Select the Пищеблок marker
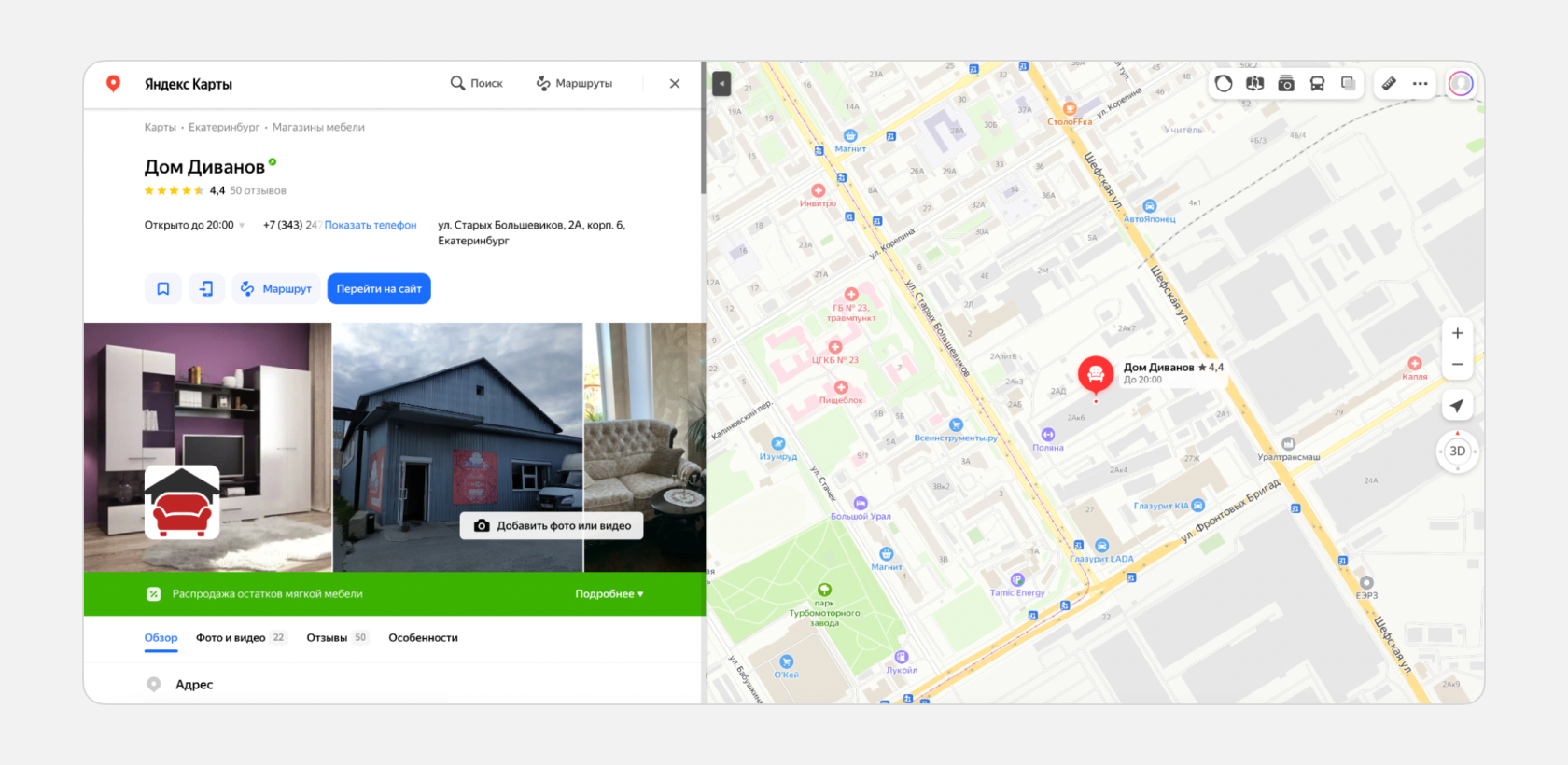Screen dimensions: 1568x765 [841, 387]
